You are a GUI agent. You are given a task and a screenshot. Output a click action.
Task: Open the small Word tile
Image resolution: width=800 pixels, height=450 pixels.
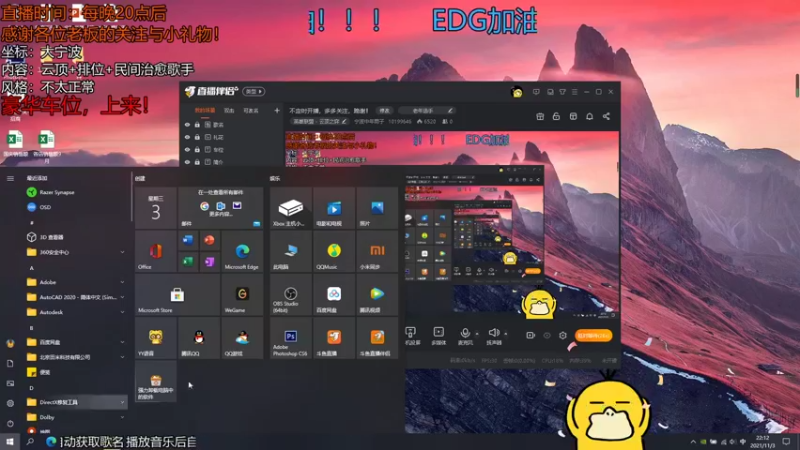[x=188, y=240]
